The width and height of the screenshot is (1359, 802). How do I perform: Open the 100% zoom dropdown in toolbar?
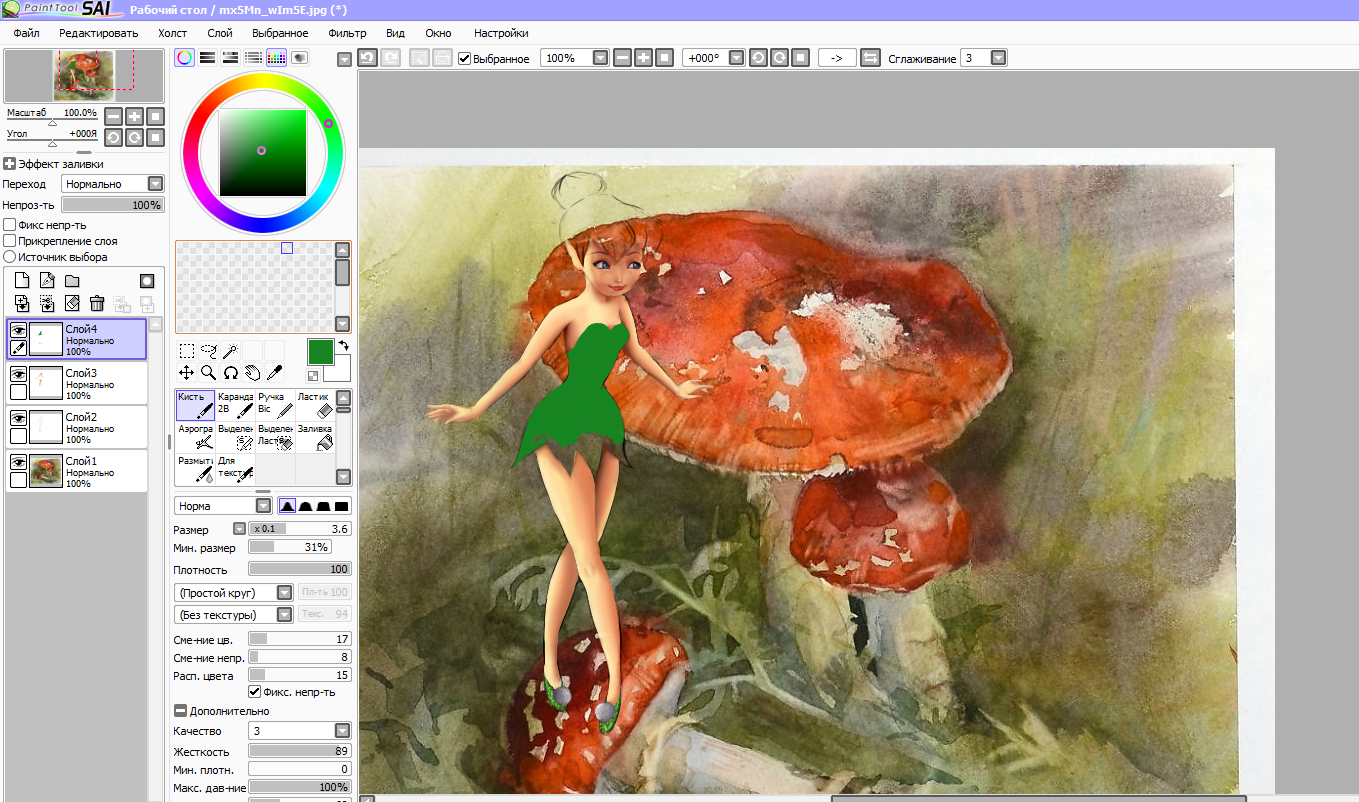[600, 58]
